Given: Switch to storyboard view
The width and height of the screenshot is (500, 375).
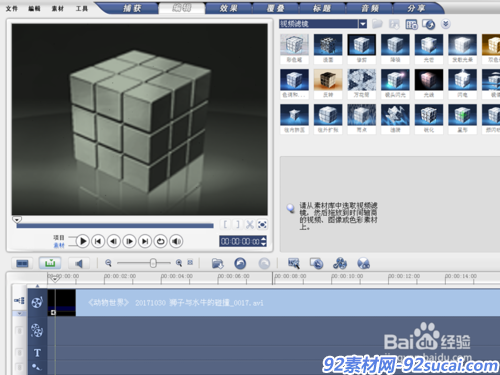Looking at the screenshot, I should pos(23,263).
